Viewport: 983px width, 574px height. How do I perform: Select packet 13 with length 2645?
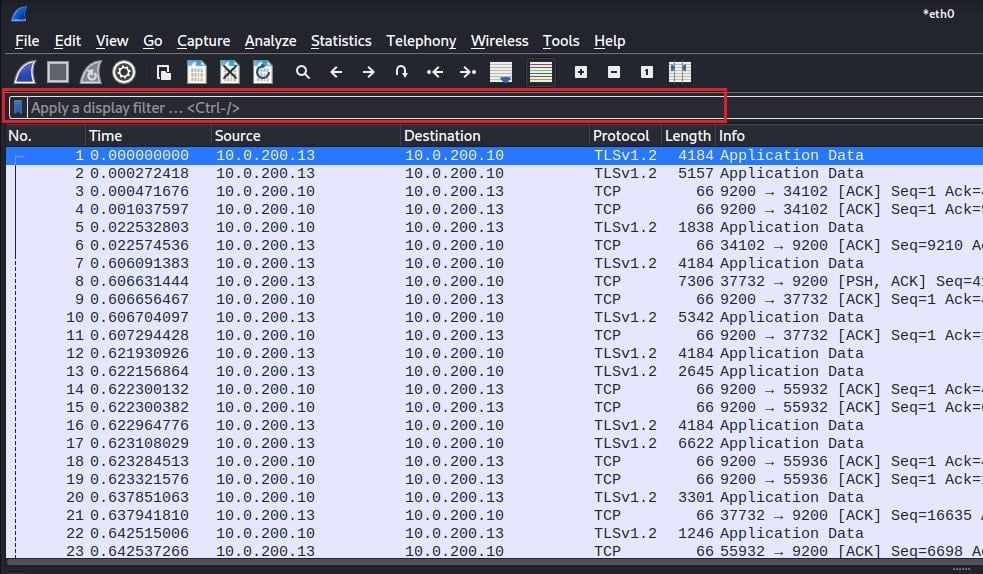coord(495,372)
